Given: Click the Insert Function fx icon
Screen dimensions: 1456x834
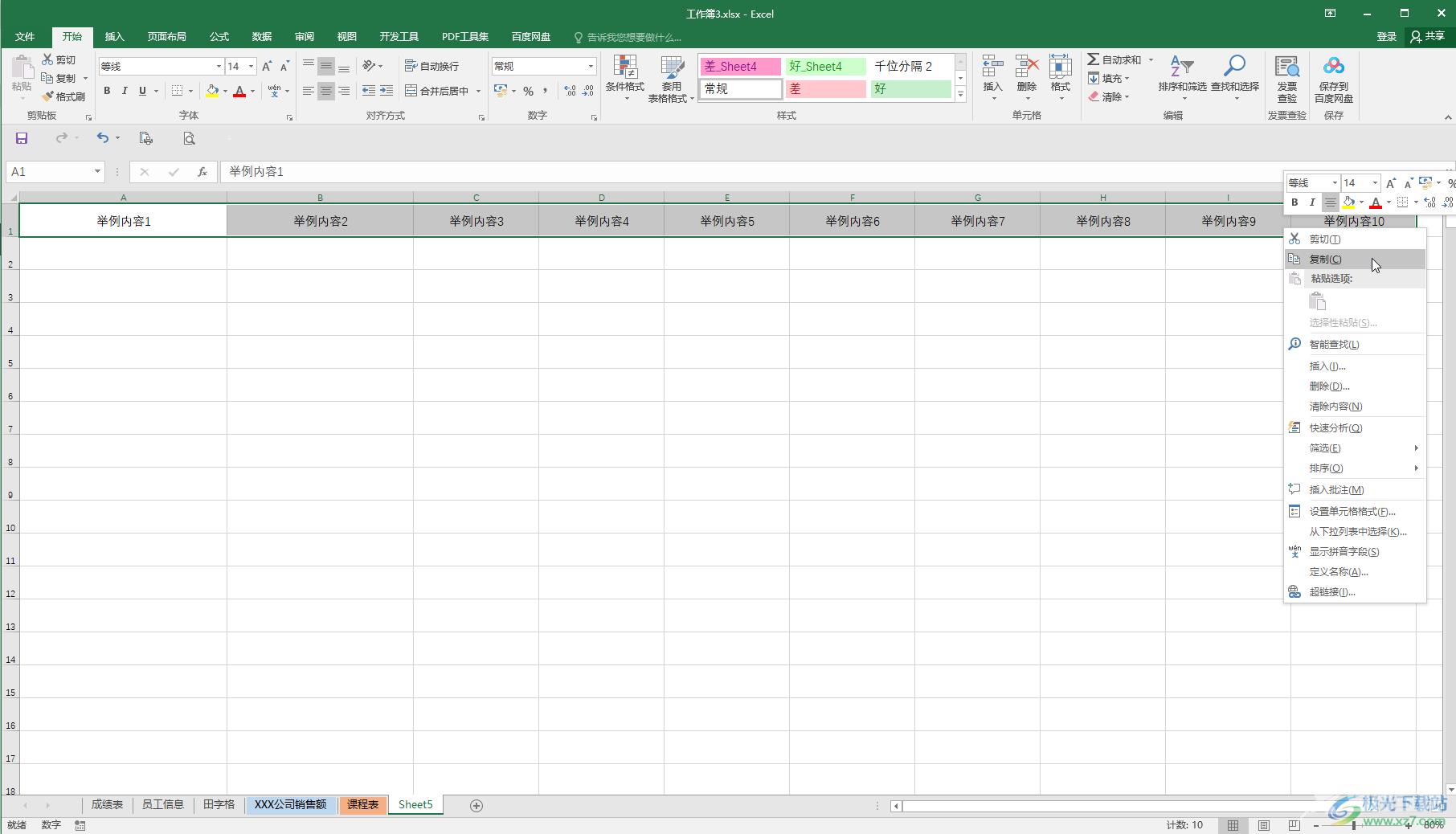Looking at the screenshot, I should pyautogui.click(x=202, y=171).
